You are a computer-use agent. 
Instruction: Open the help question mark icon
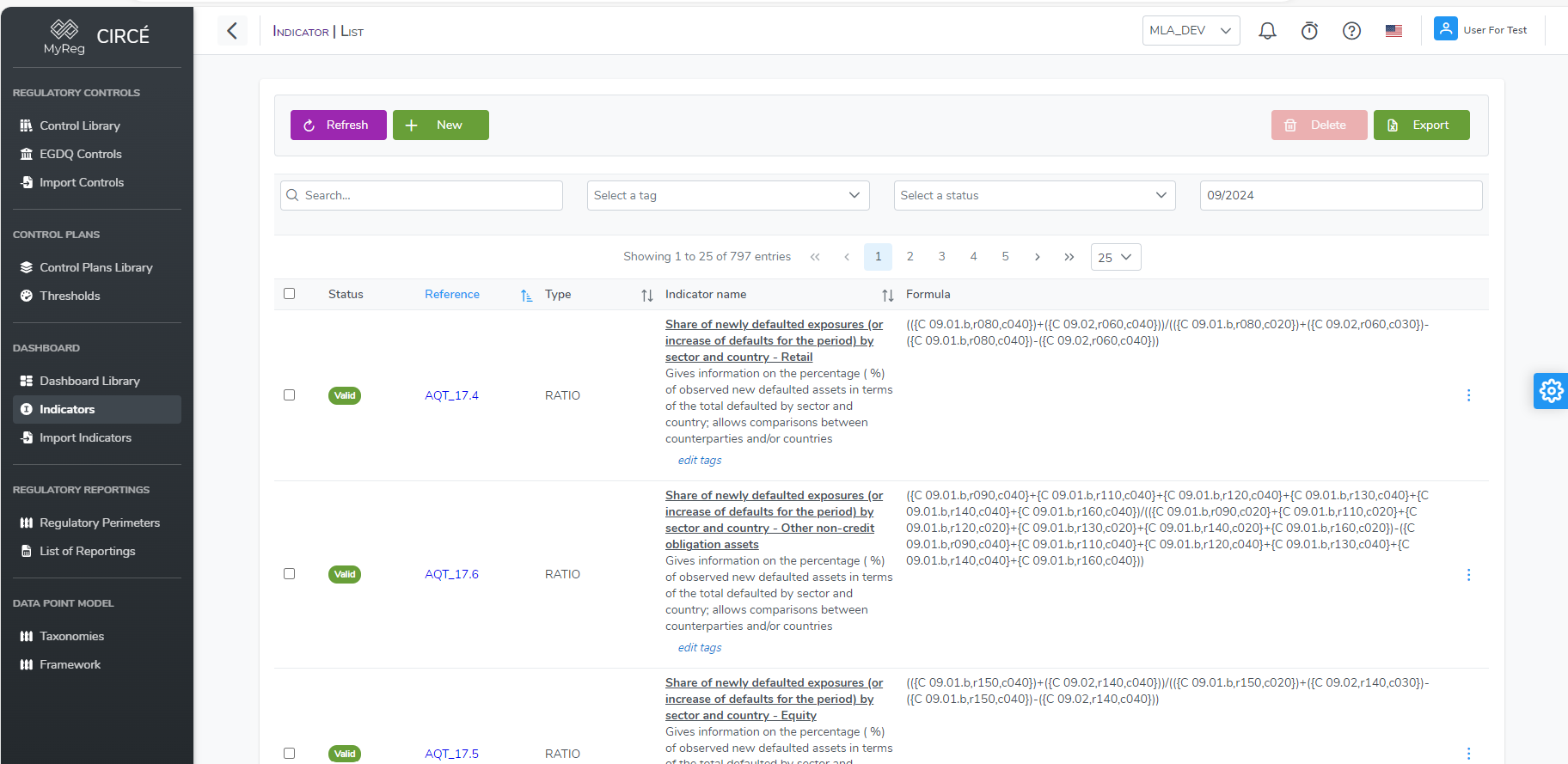[1351, 31]
